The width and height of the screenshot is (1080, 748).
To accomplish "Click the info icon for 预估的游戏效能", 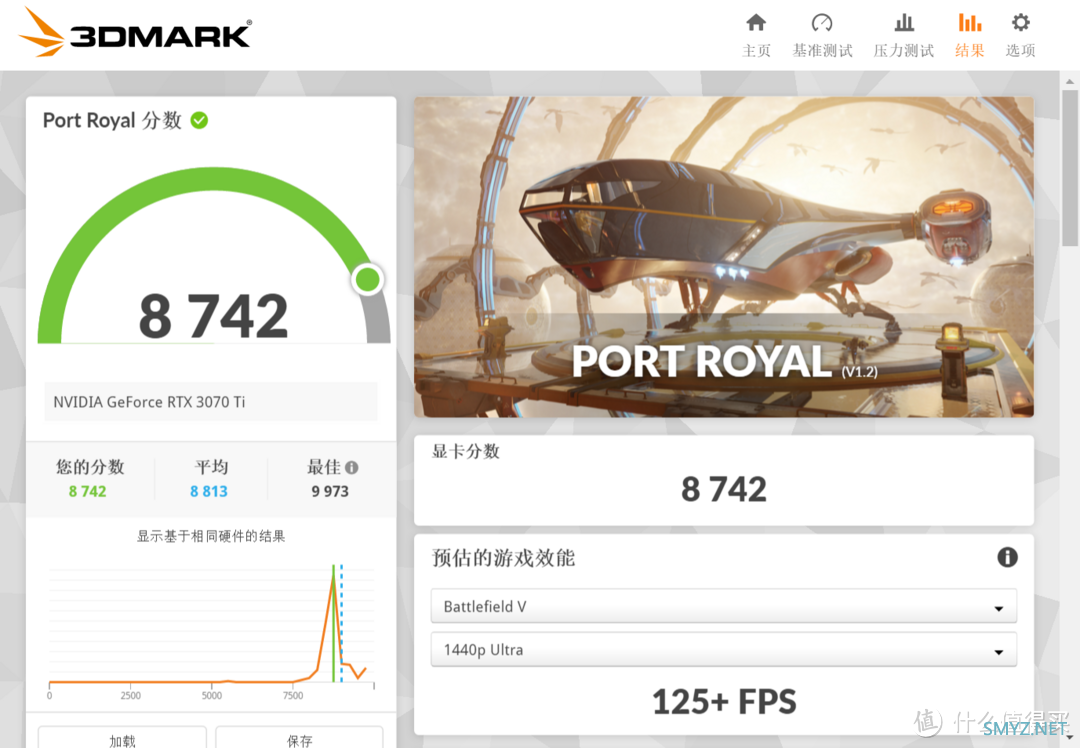I will tap(1007, 557).
